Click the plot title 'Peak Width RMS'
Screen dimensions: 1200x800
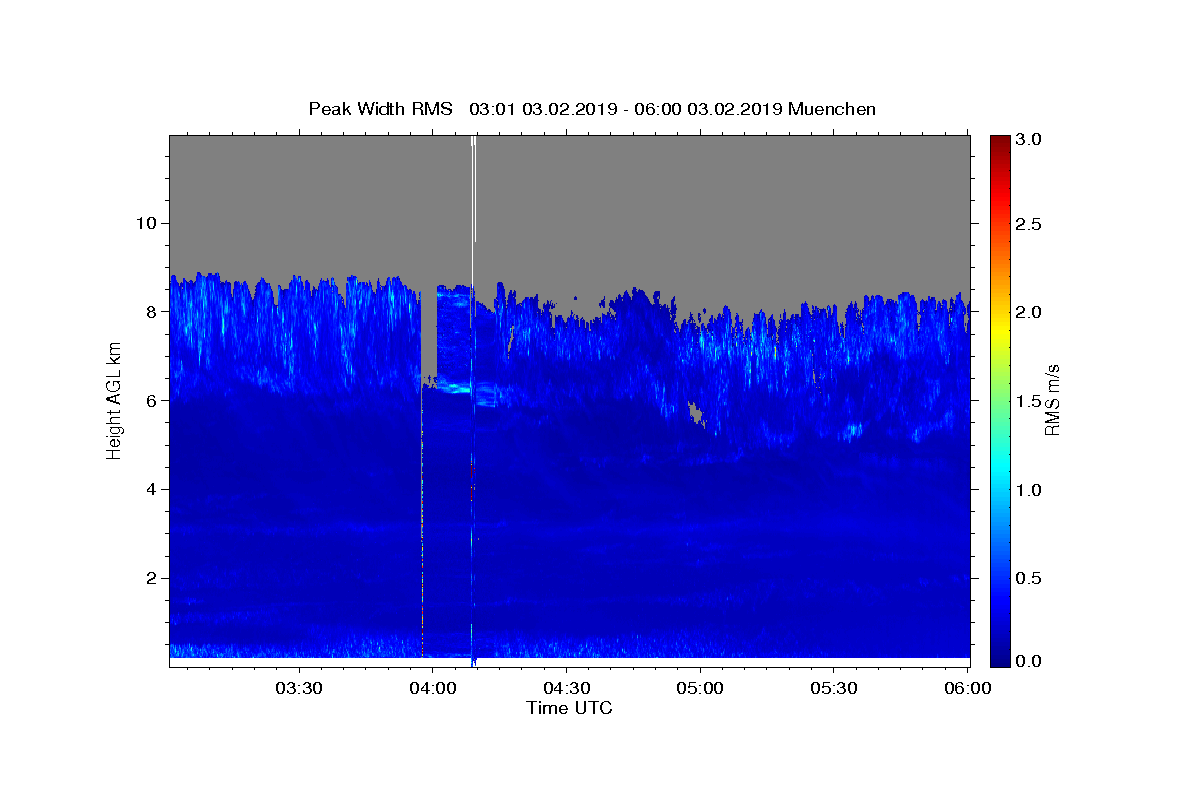pyautogui.click(x=380, y=109)
